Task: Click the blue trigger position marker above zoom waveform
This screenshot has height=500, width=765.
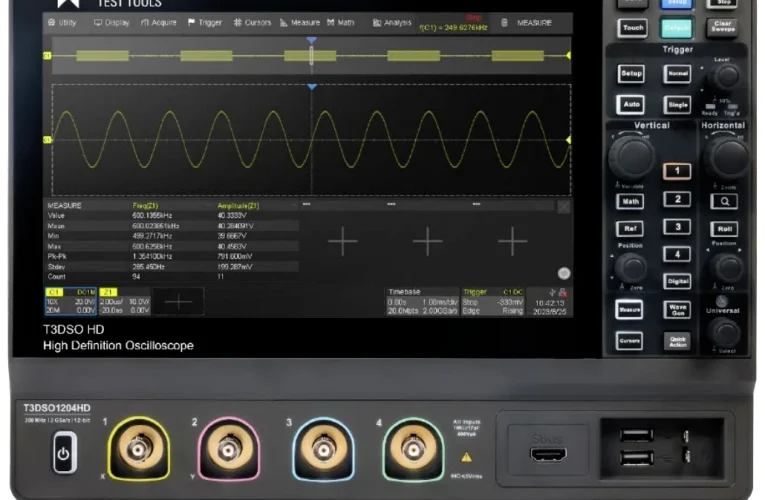Action: (x=312, y=87)
